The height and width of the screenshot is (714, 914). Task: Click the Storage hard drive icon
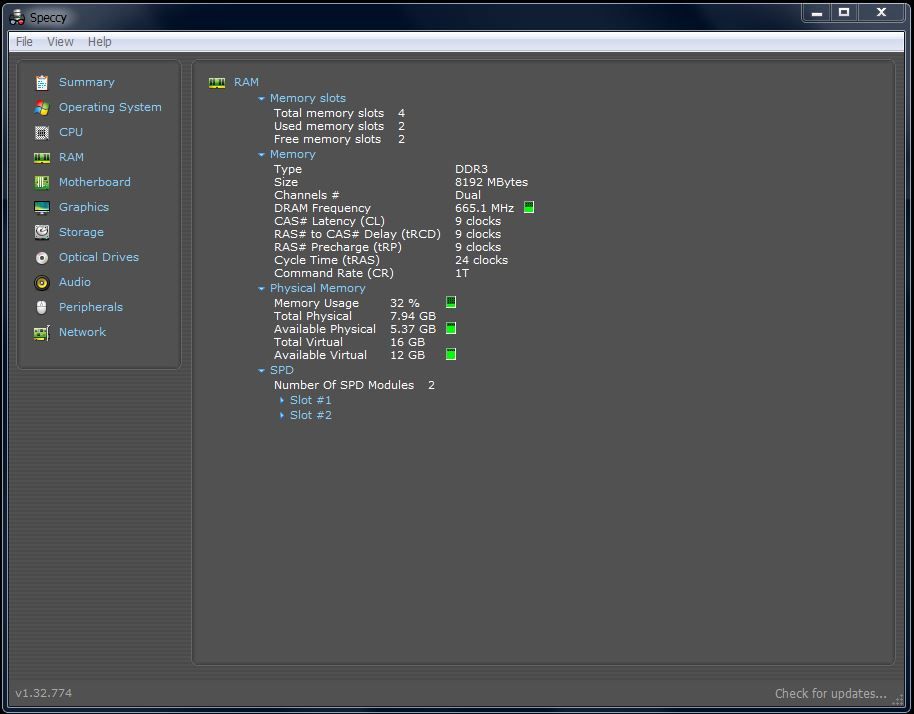(41, 233)
